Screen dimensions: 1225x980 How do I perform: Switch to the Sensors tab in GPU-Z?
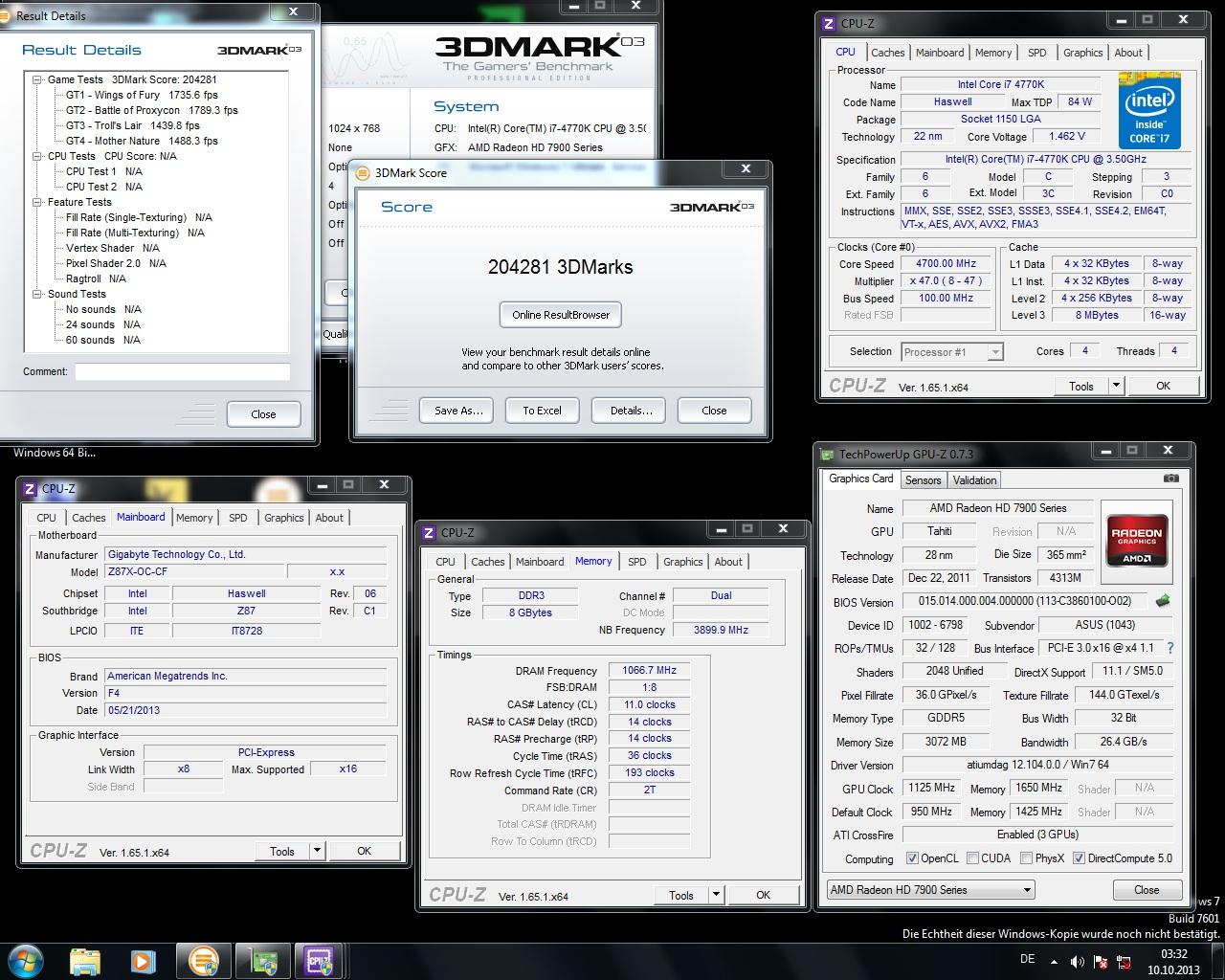tap(923, 480)
